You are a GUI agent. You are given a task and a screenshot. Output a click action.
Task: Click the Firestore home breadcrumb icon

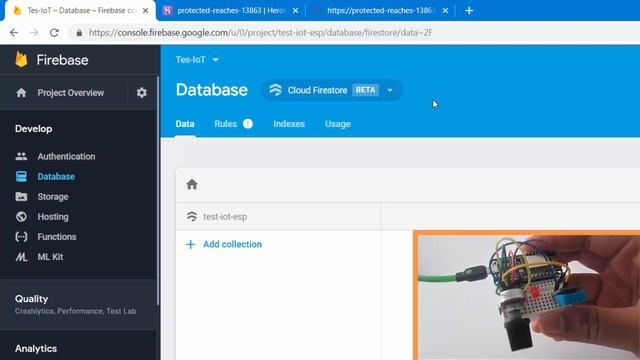pos(192,184)
